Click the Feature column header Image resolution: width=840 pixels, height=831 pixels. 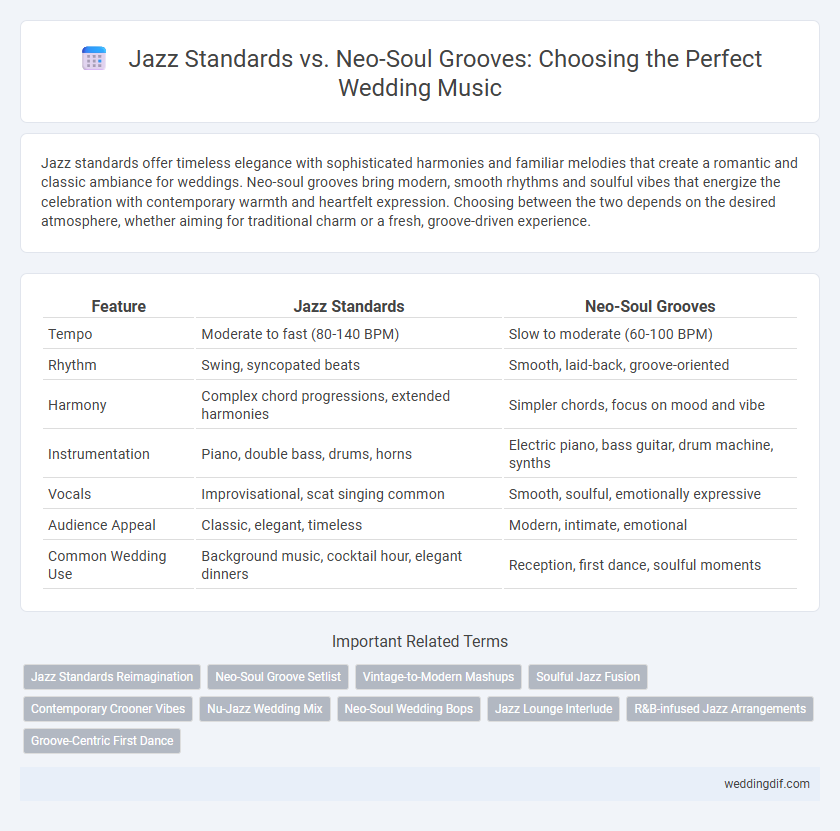click(x=118, y=306)
